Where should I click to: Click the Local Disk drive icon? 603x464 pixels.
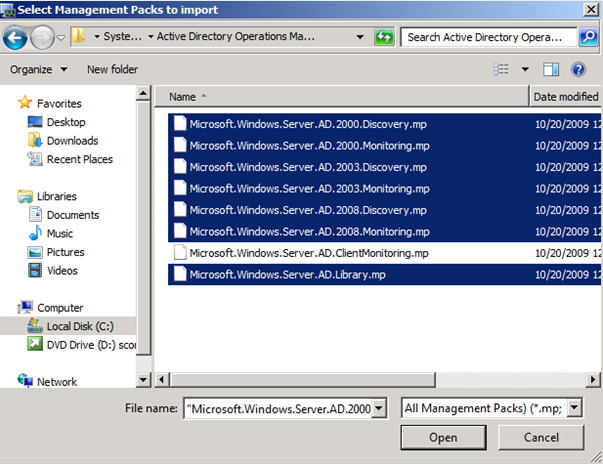point(35,326)
